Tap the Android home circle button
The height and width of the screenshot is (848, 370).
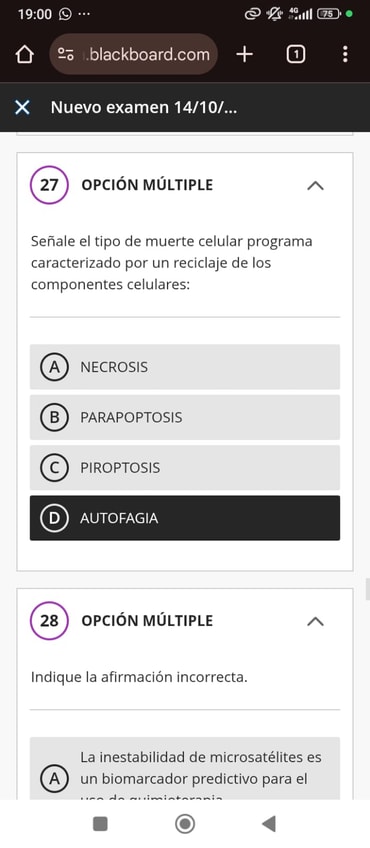tap(185, 824)
